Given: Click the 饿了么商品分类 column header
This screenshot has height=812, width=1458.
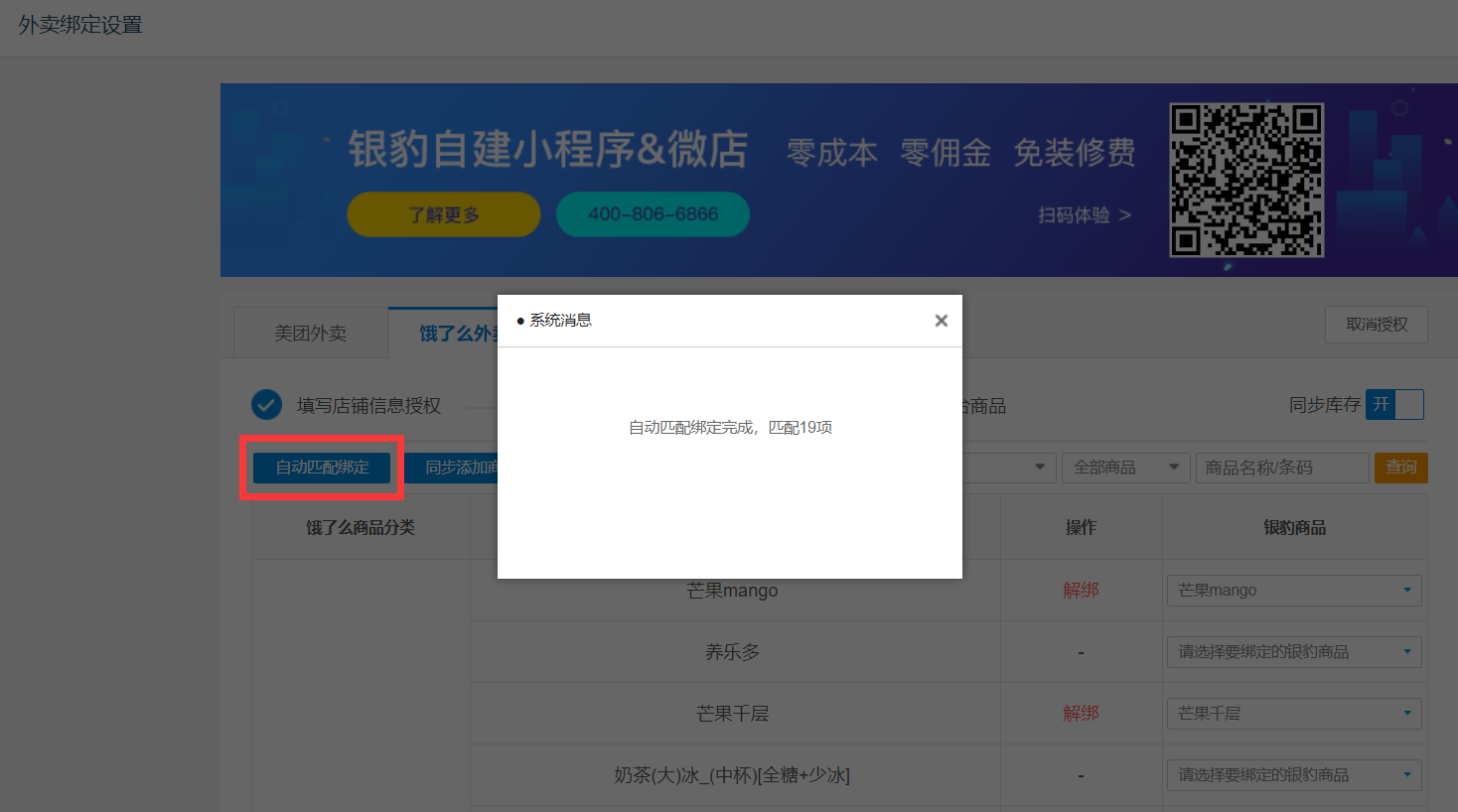Looking at the screenshot, I should (x=361, y=528).
